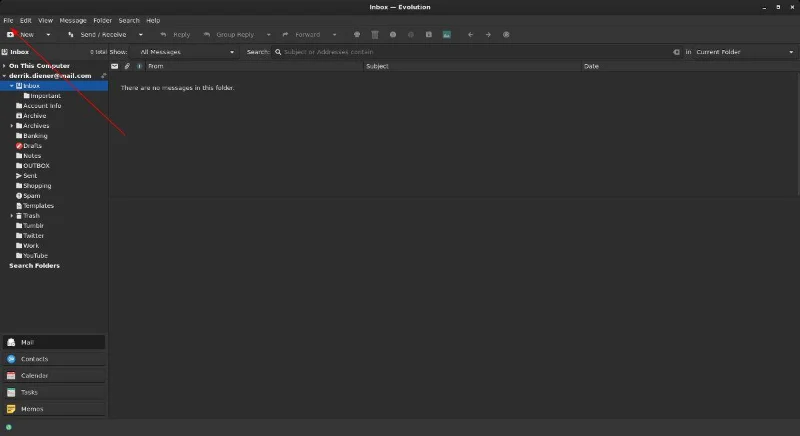Image resolution: width=800 pixels, height=436 pixels.
Task: Select the Search Folders entry
Action: (34, 266)
